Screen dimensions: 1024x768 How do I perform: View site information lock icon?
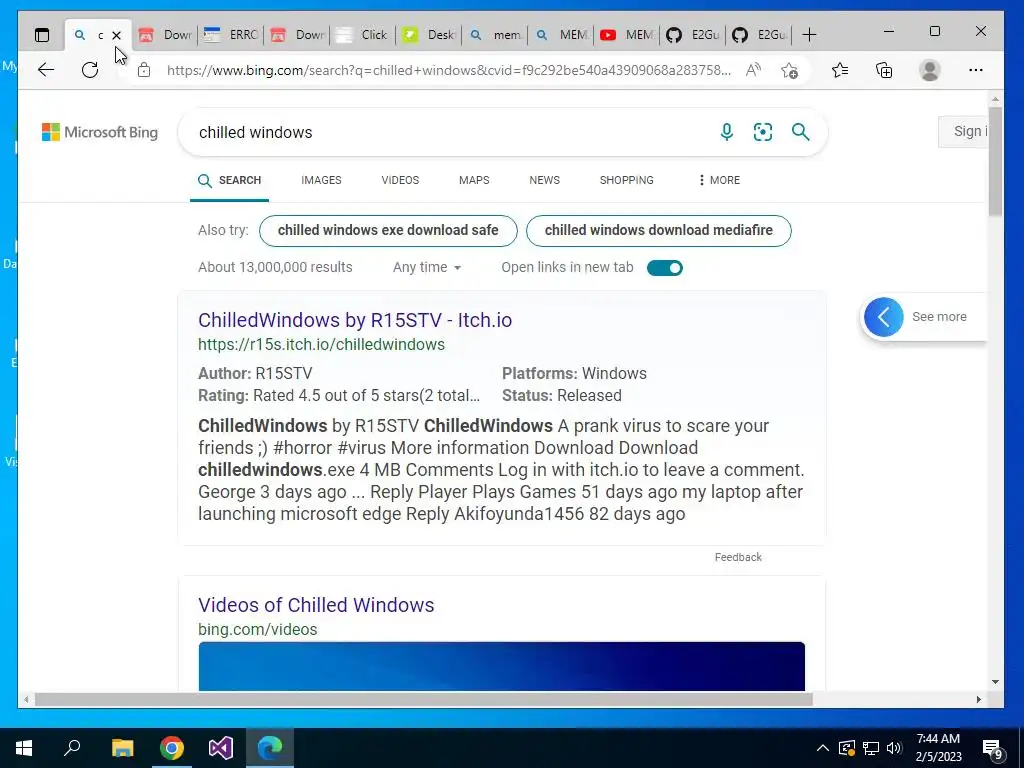tap(144, 70)
